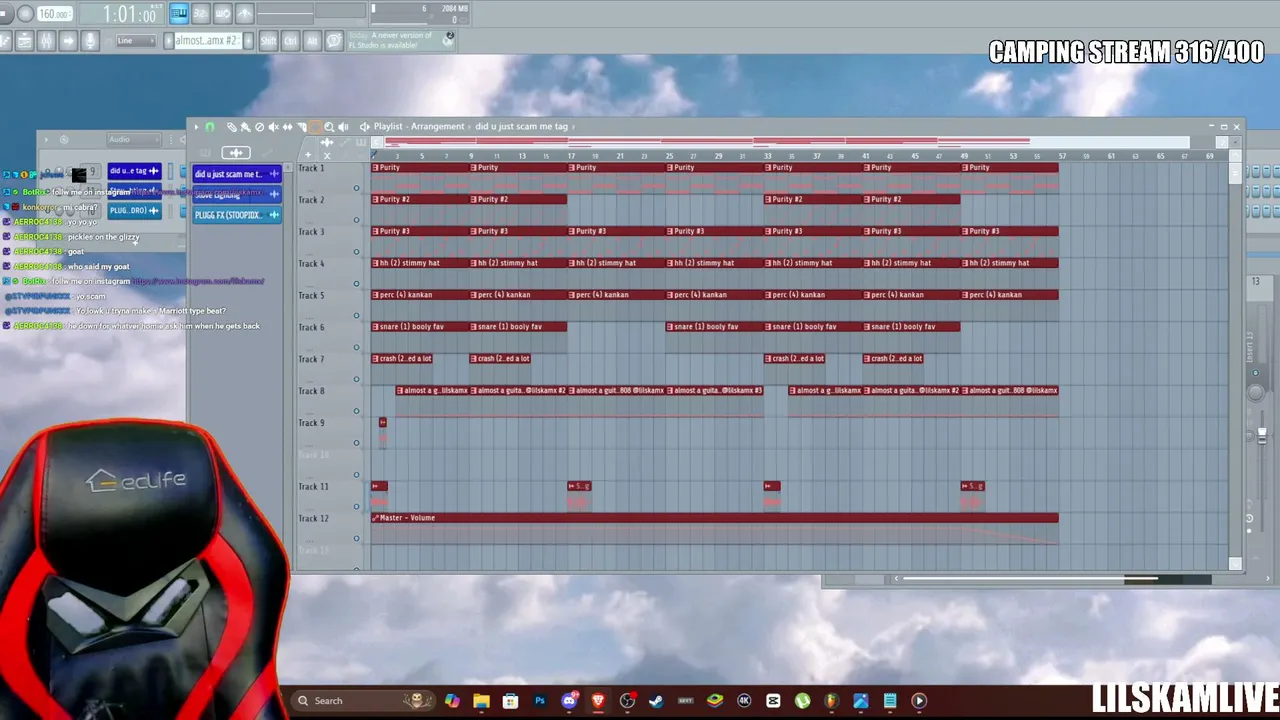This screenshot has height=720, width=1280.
Task: Click the 'did u just scam me tag' breadcrumb
Action: click(x=521, y=127)
